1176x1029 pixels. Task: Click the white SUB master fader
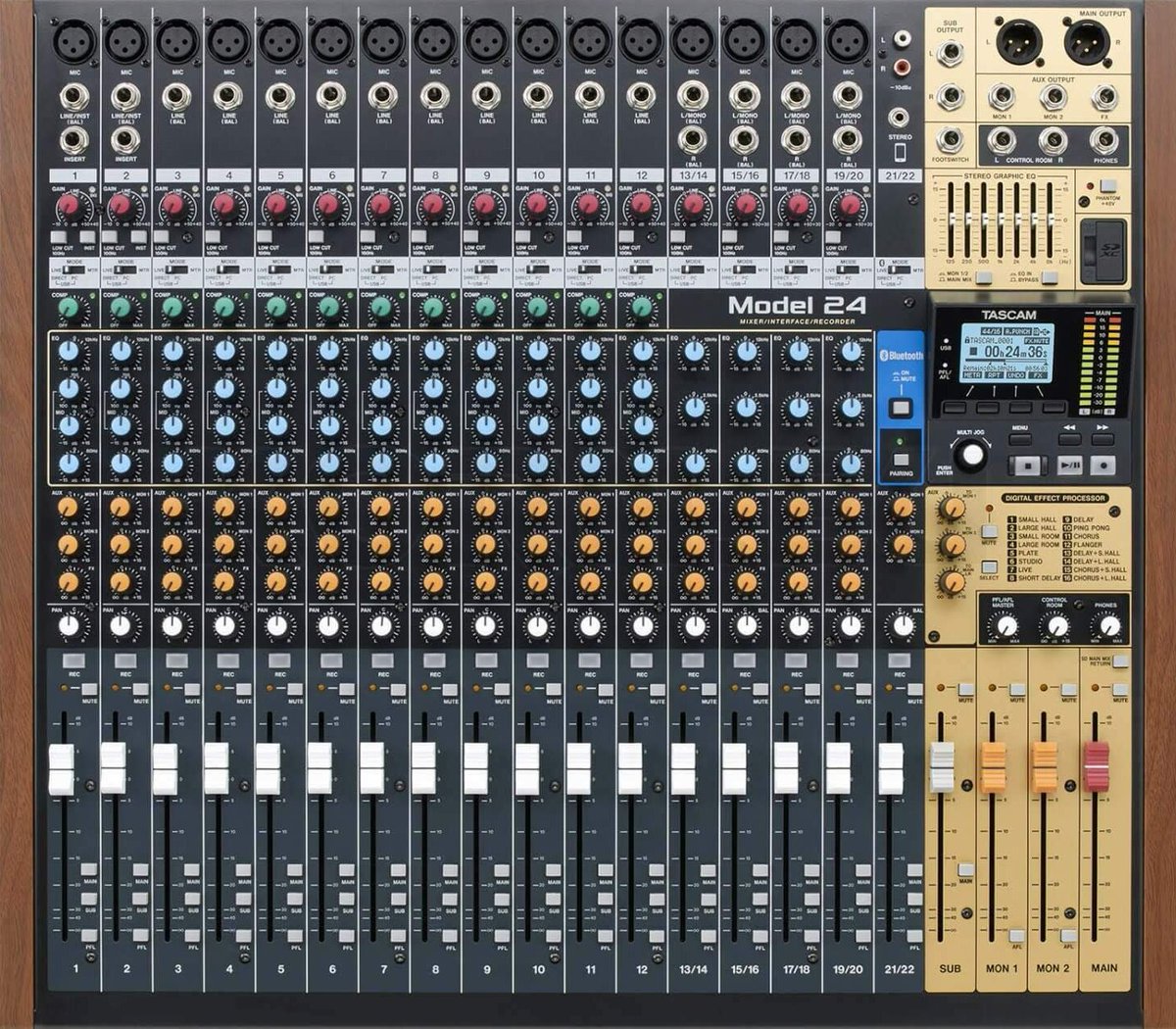pos(942,766)
